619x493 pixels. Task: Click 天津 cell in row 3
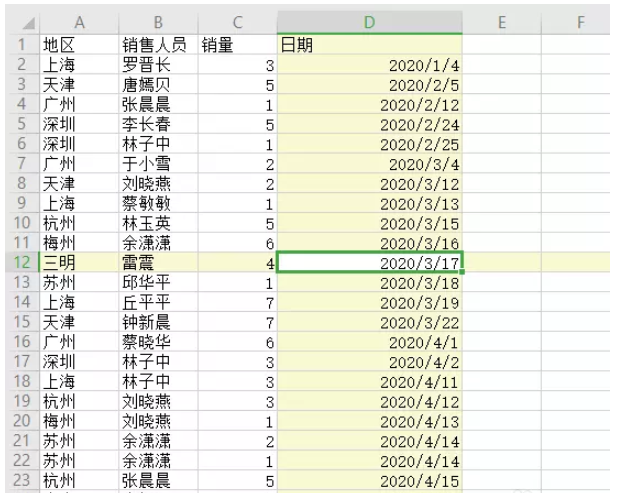pos(79,84)
